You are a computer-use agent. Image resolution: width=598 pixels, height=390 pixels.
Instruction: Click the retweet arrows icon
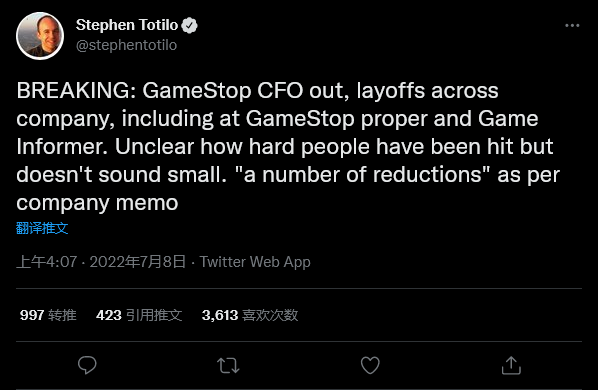pyautogui.click(x=228, y=365)
